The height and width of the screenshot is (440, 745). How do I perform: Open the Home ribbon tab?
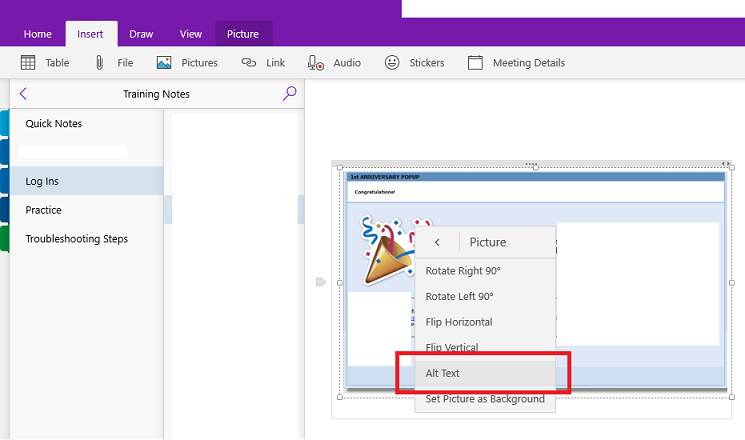[38, 34]
